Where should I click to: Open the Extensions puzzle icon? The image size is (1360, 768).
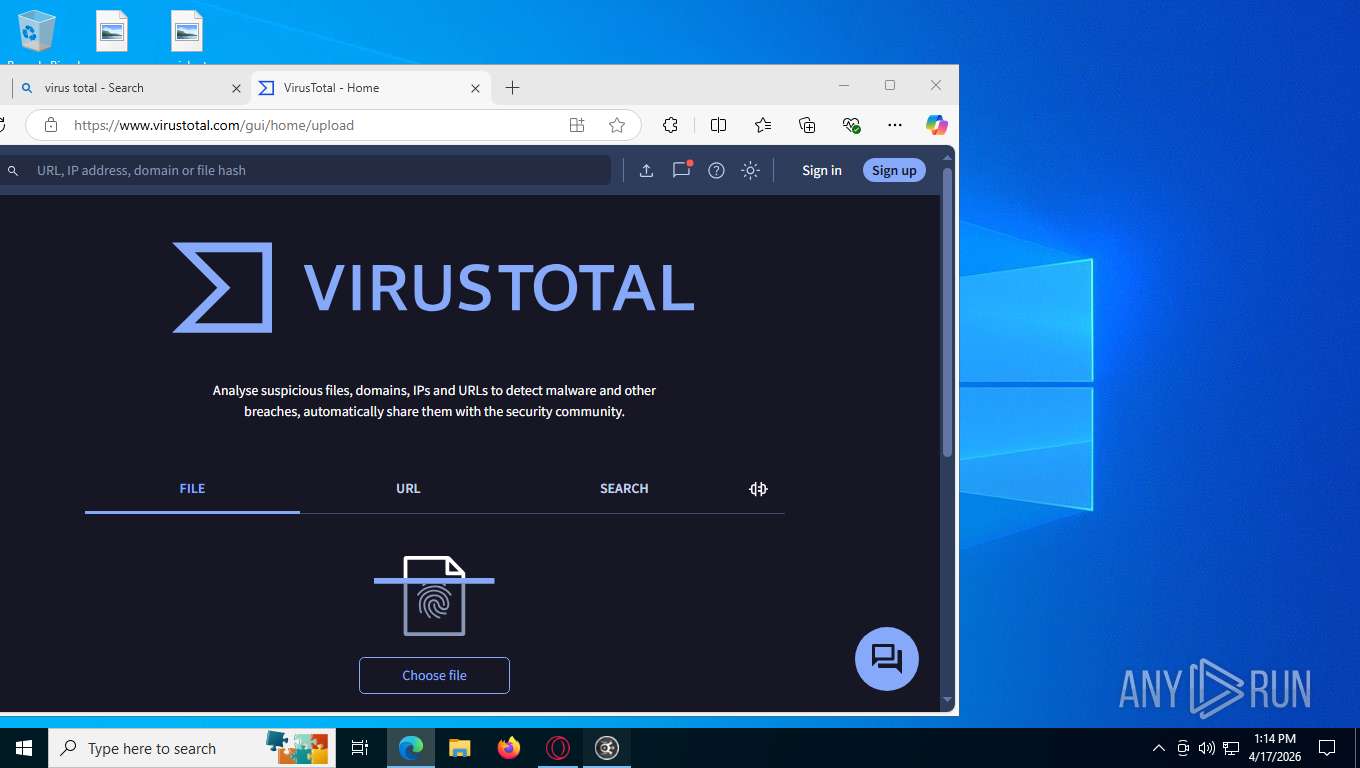[x=670, y=125]
